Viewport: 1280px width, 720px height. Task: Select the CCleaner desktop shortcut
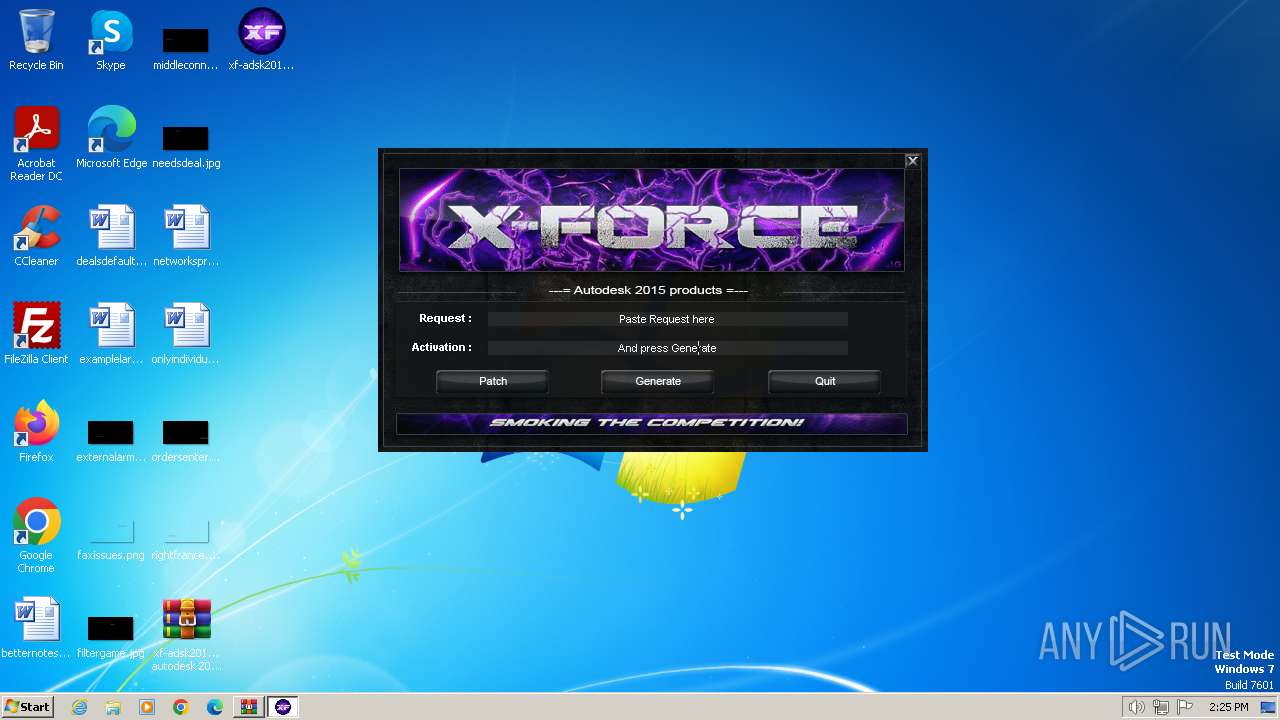36,236
